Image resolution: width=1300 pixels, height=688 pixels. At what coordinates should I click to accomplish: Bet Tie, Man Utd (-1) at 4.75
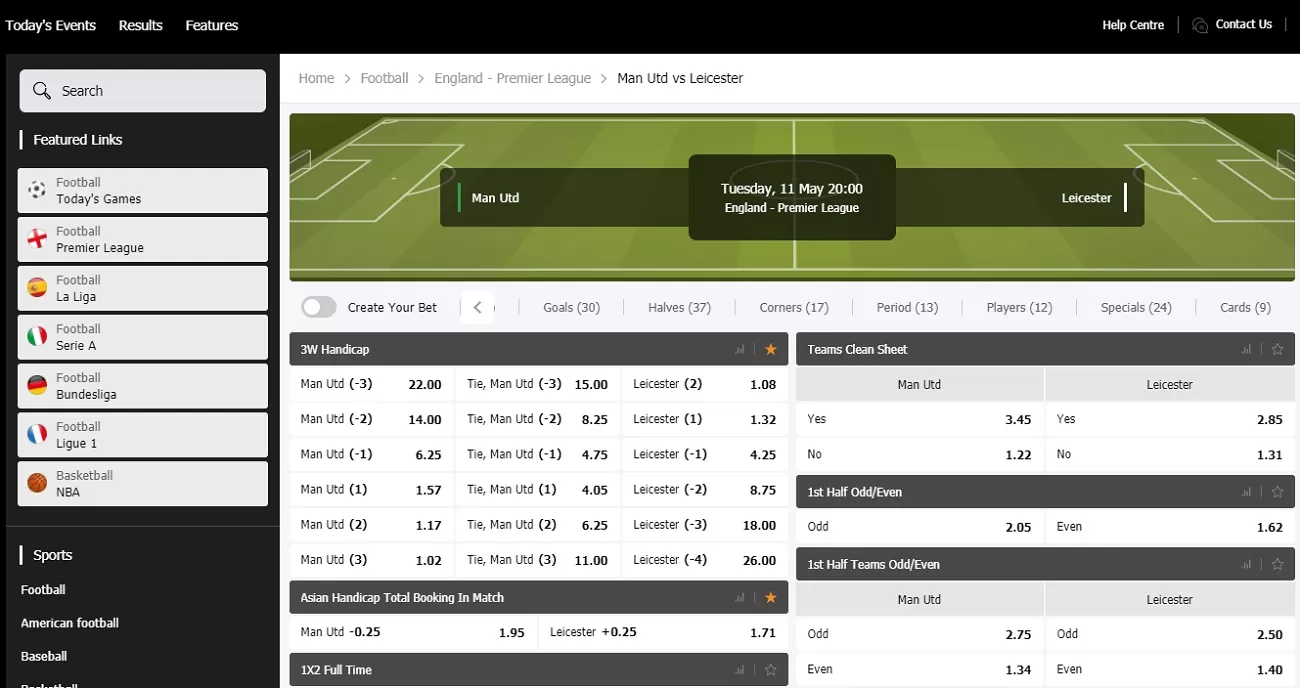pos(538,454)
